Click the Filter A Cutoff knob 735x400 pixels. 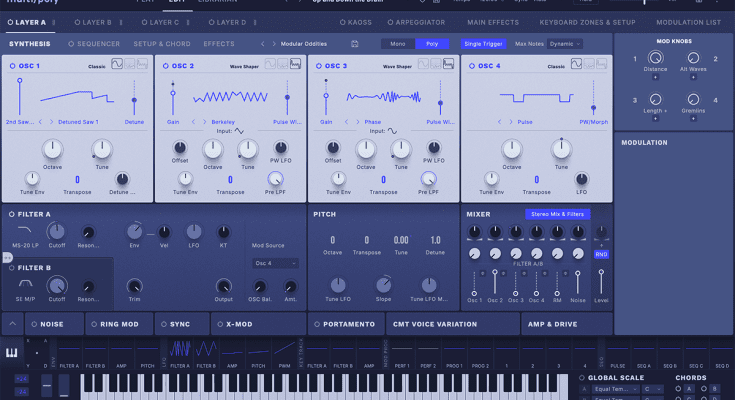point(57,233)
